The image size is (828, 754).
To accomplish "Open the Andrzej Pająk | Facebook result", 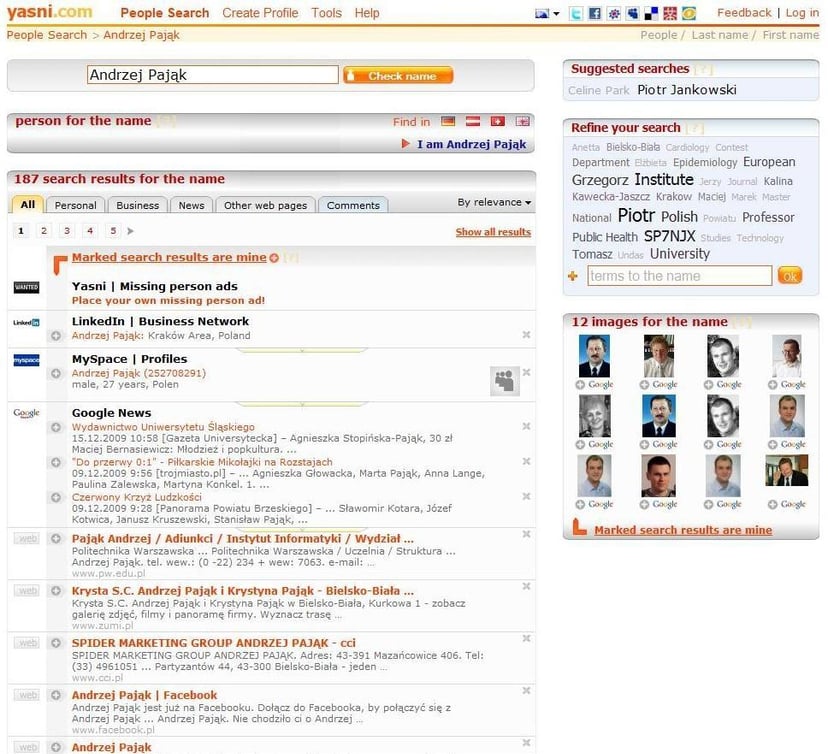I will point(144,695).
